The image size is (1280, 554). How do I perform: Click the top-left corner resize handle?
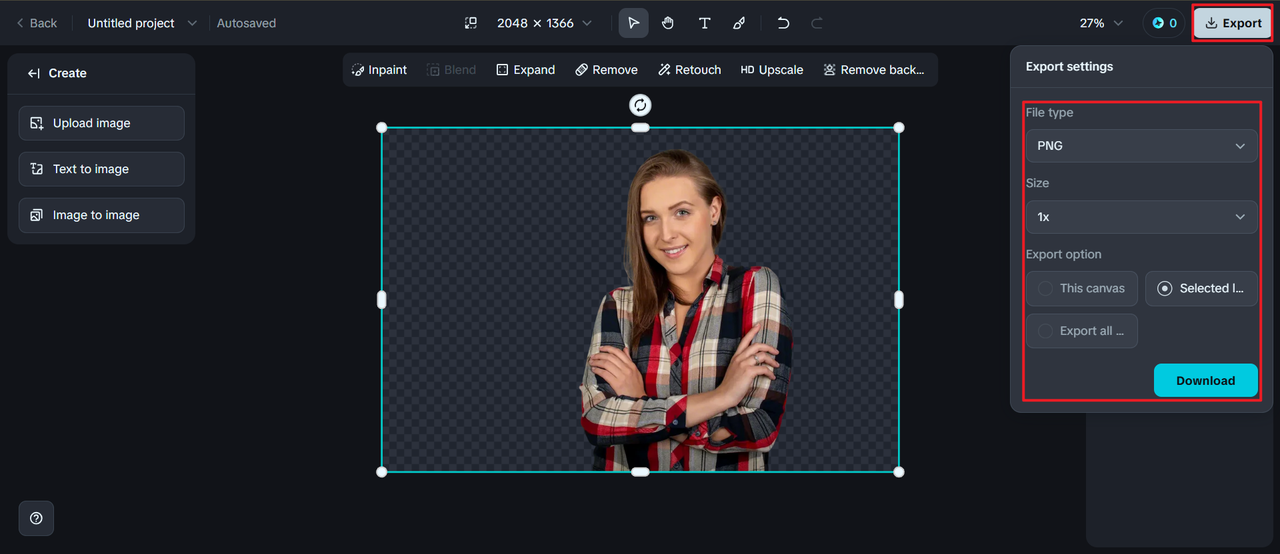pyautogui.click(x=381, y=127)
